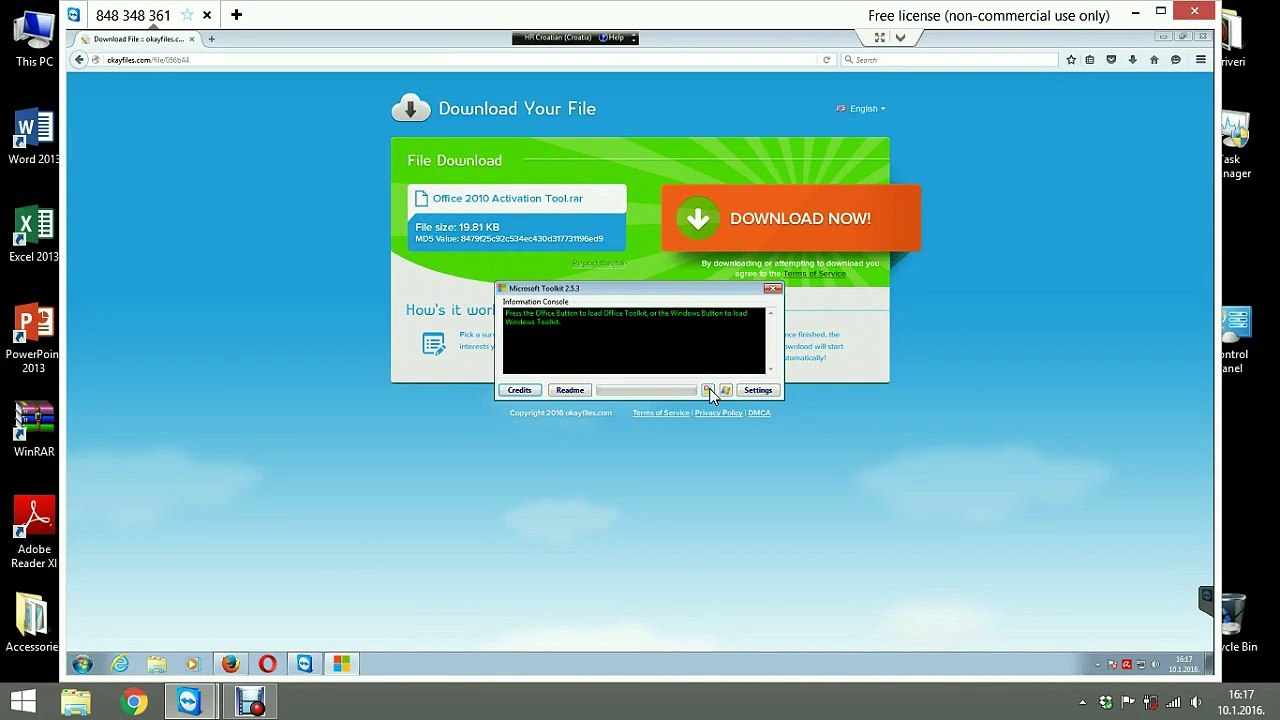Open Settings in Microsoft Toolkit
Image resolution: width=1280 pixels, height=720 pixels.
pos(758,390)
